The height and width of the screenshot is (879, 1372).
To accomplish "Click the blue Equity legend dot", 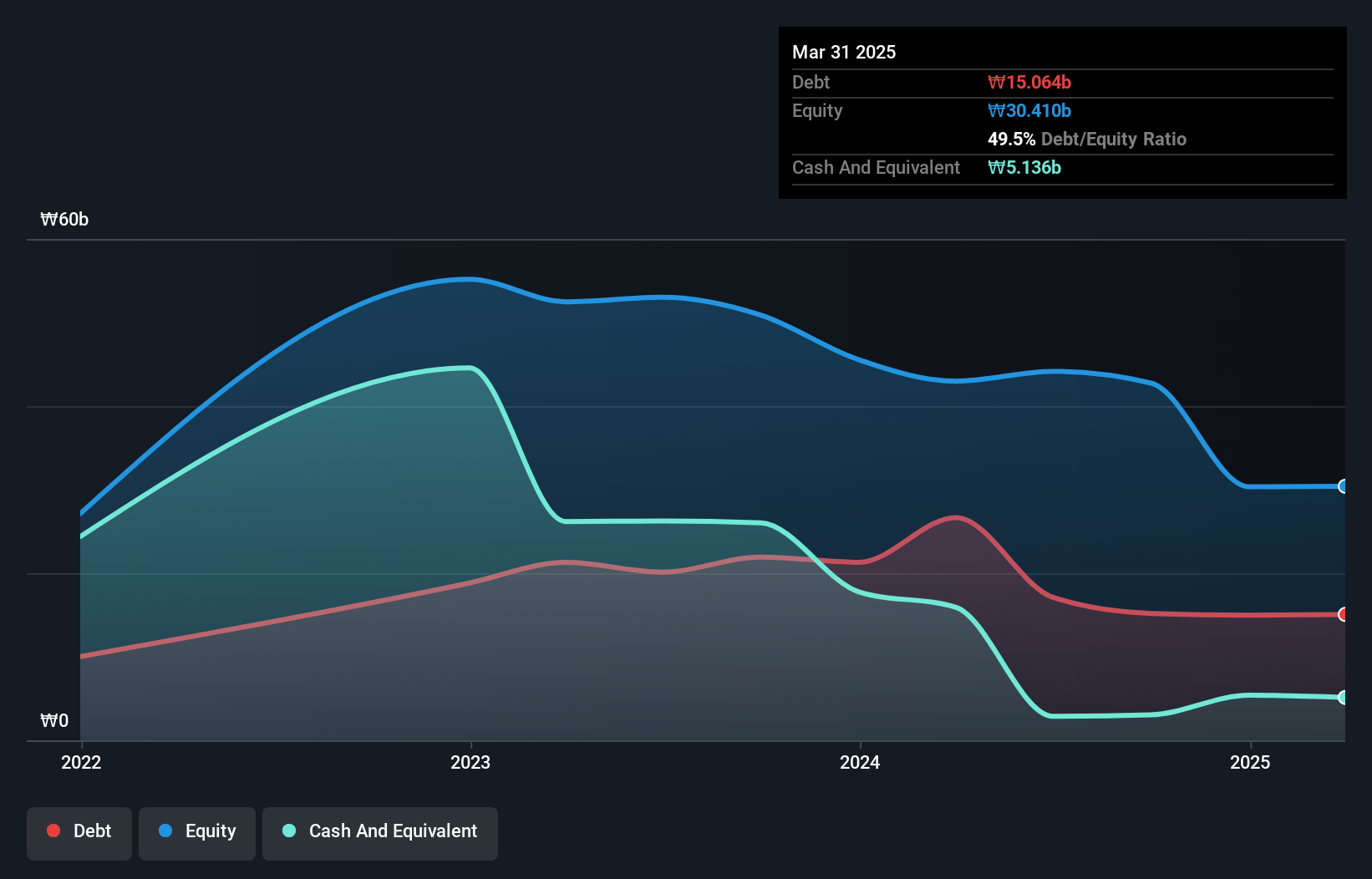I will 165,831.
